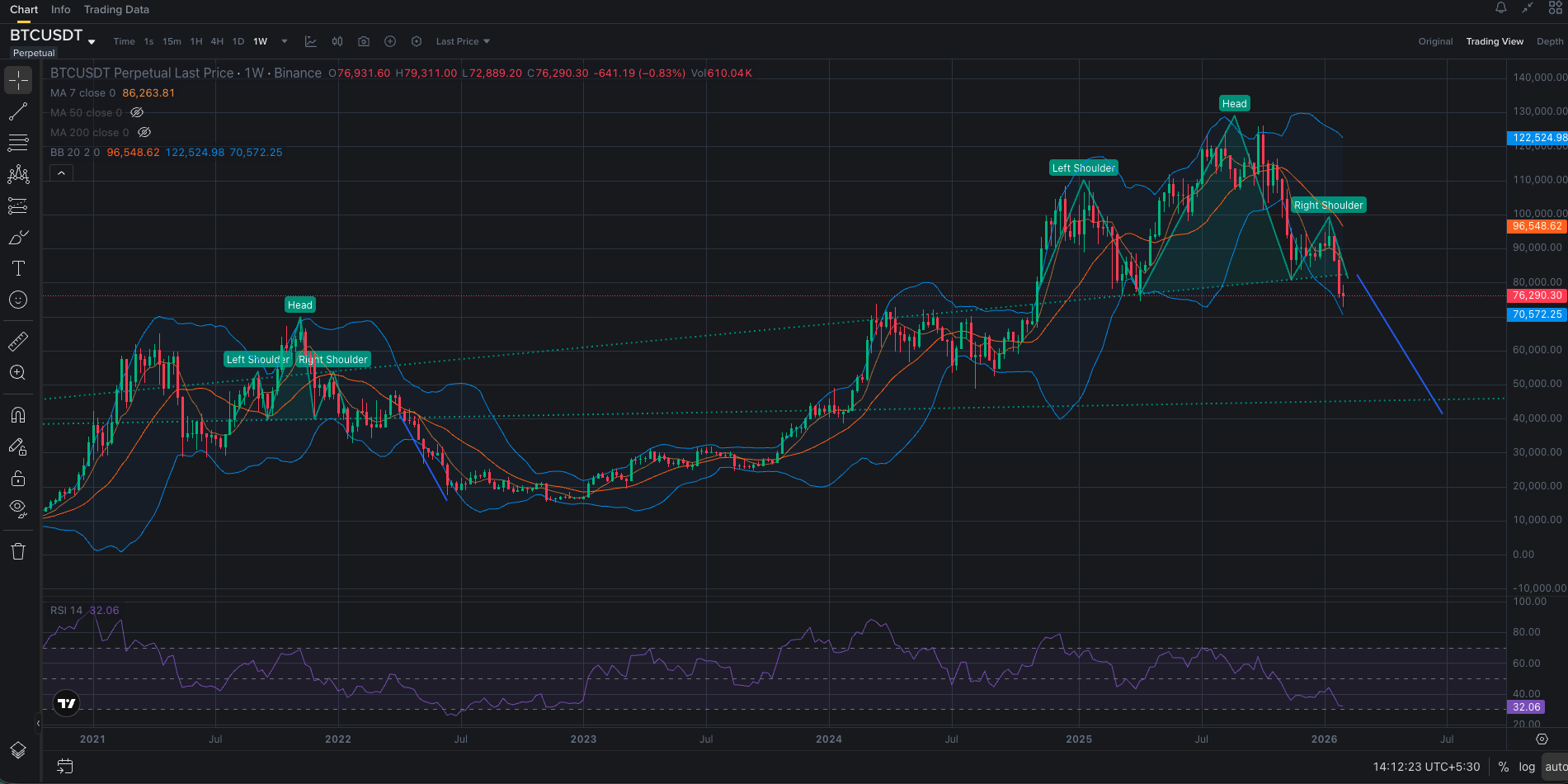
Task: Switch to the Depth view
Action: coord(1550,41)
